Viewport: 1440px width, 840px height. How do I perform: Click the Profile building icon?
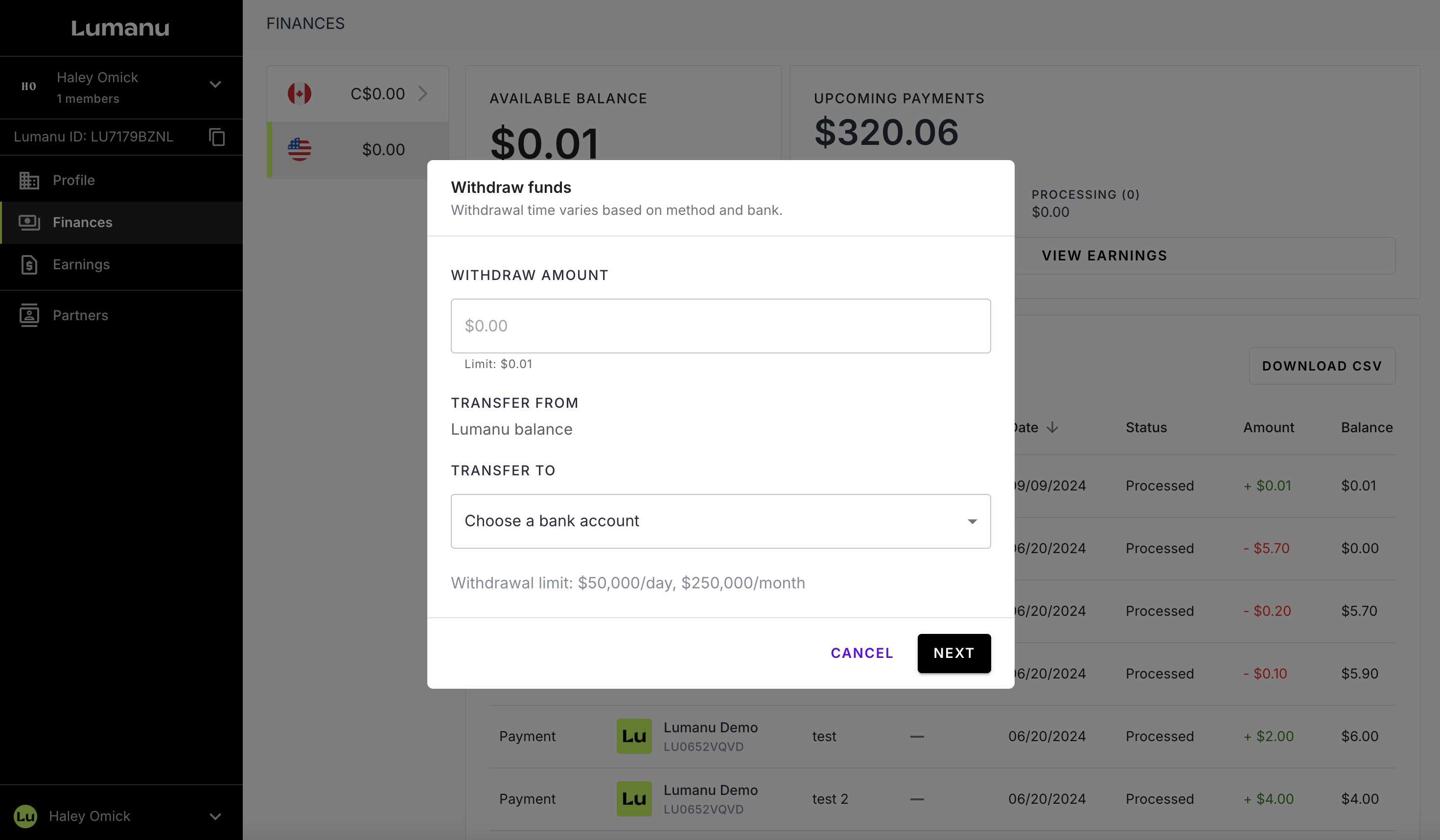click(x=29, y=181)
